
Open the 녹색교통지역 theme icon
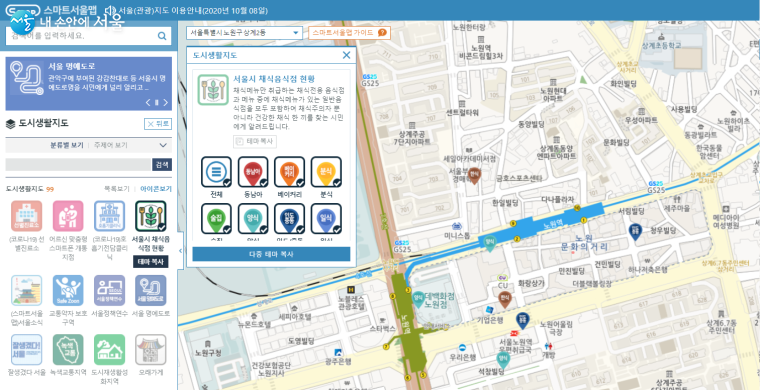[68, 349]
